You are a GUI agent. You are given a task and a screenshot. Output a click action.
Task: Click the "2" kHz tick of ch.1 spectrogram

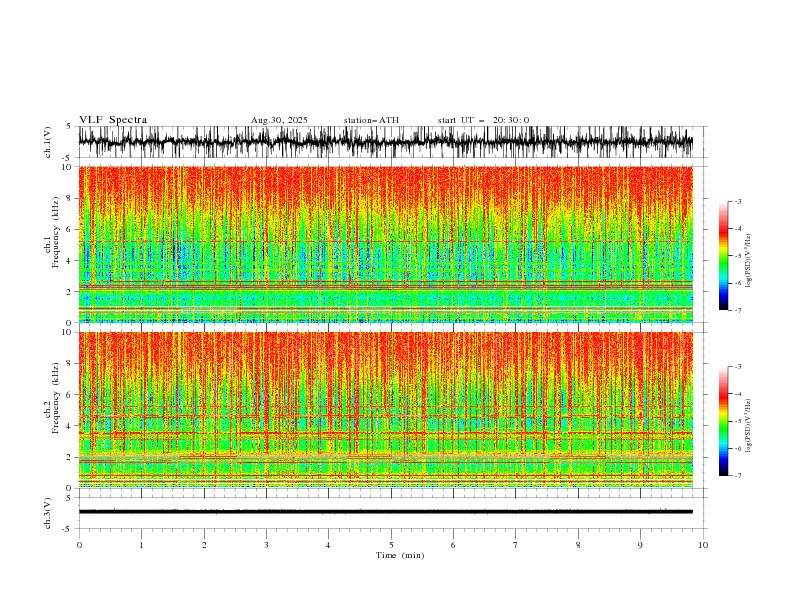tap(70, 291)
